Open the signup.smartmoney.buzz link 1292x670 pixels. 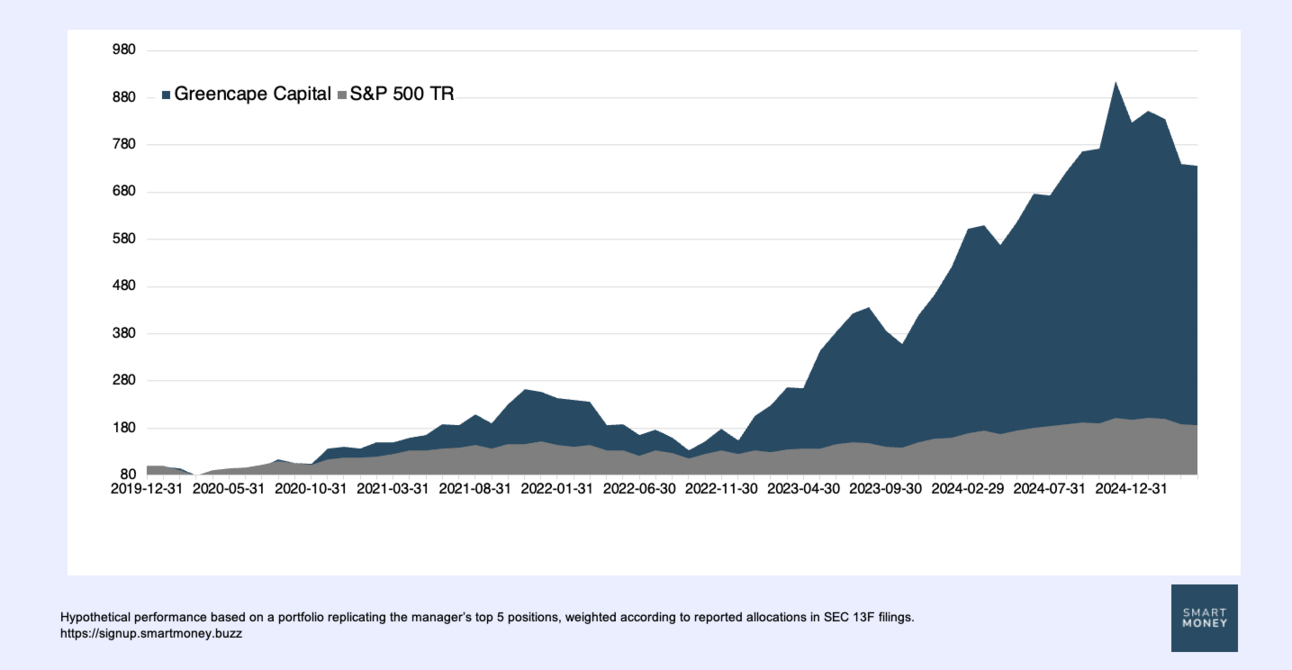tap(151, 633)
